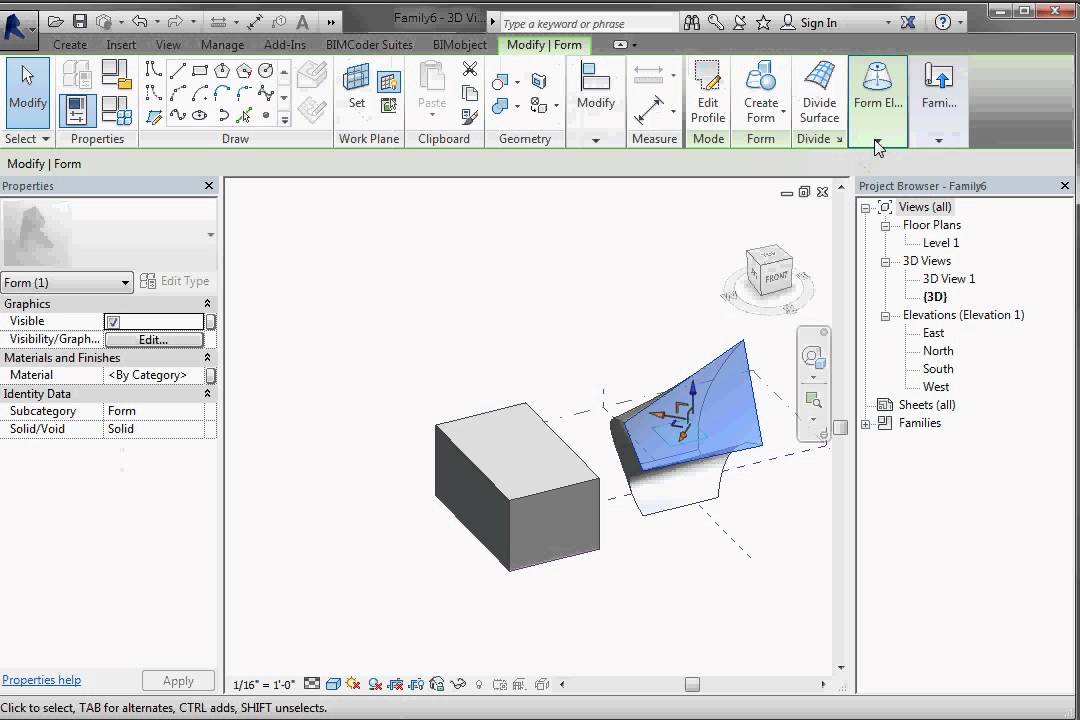This screenshot has height=720, width=1080.
Task: Click the Open folder icon in quick access toolbar
Action: coord(56,21)
